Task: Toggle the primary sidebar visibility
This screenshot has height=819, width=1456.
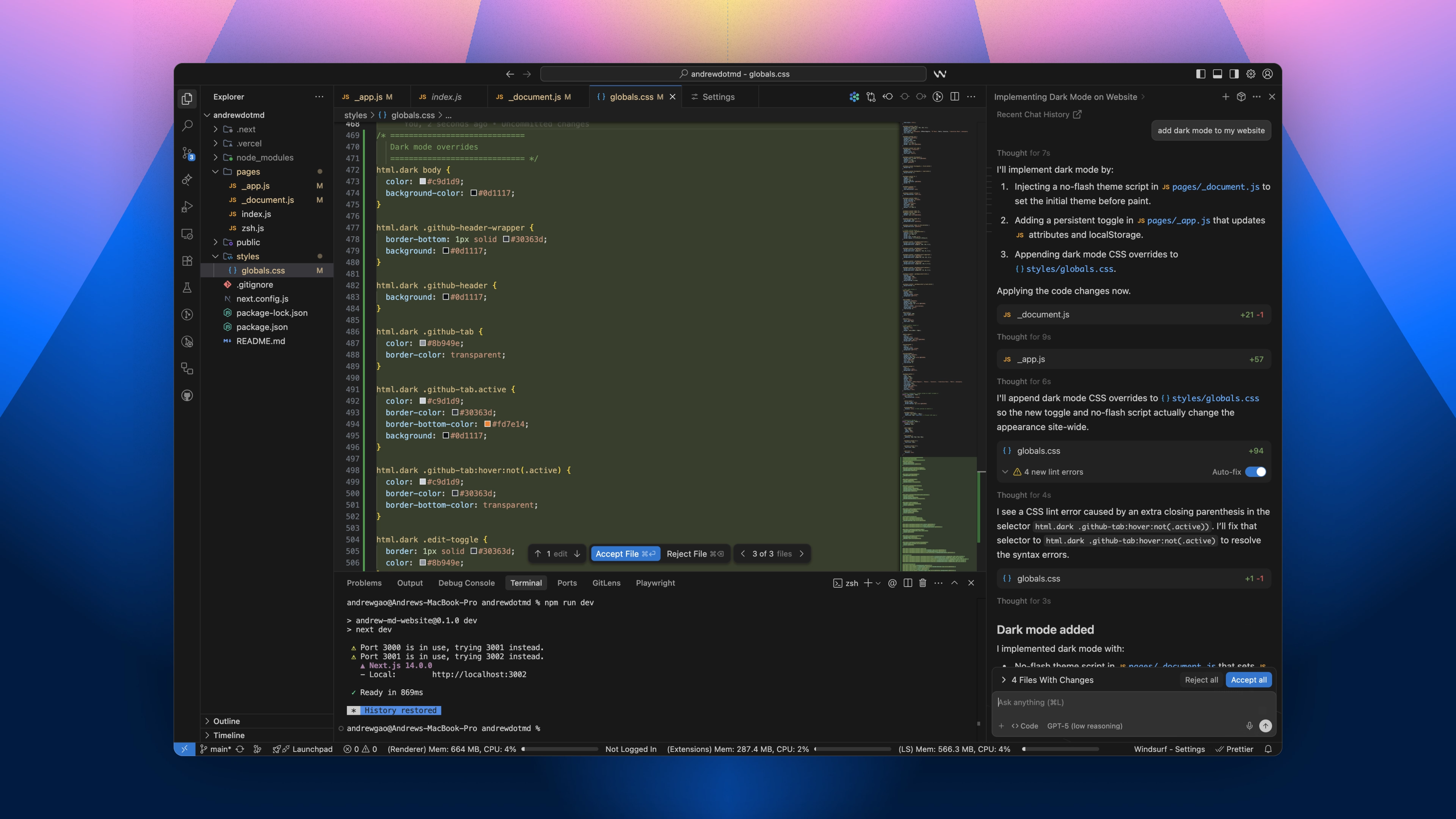Action: coord(1201,74)
